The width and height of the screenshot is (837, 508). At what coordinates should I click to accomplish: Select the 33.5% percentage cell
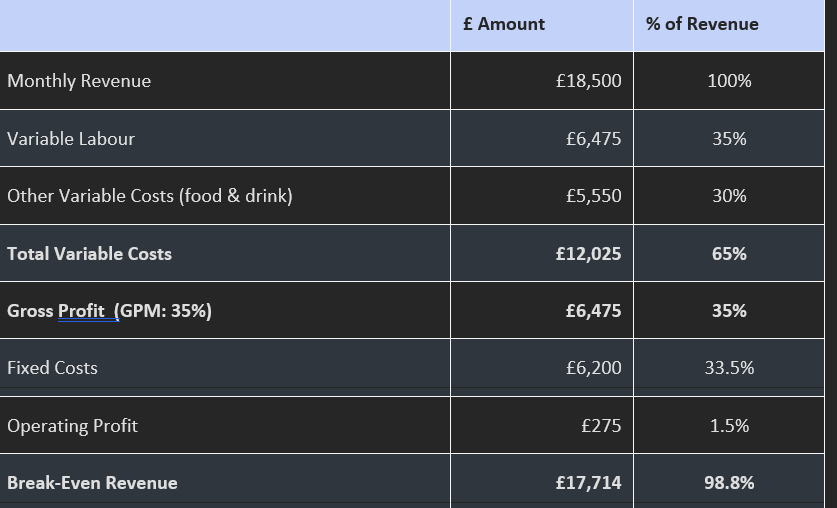coord(729,368)
